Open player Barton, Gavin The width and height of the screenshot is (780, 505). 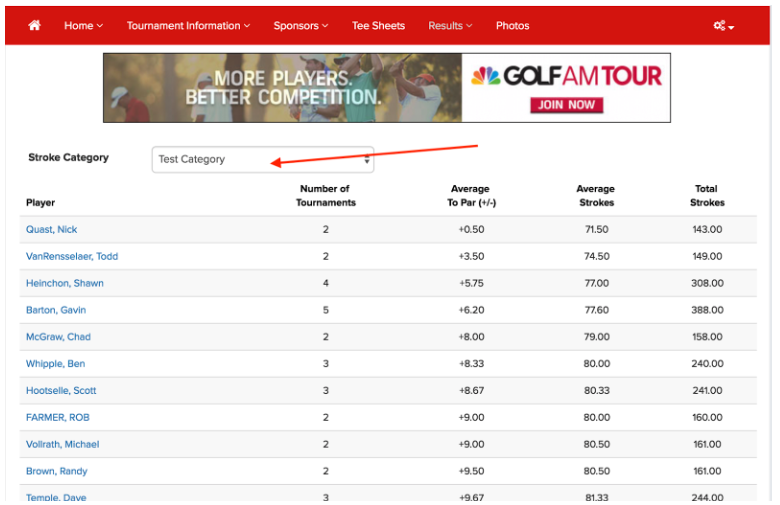point(56,310)
